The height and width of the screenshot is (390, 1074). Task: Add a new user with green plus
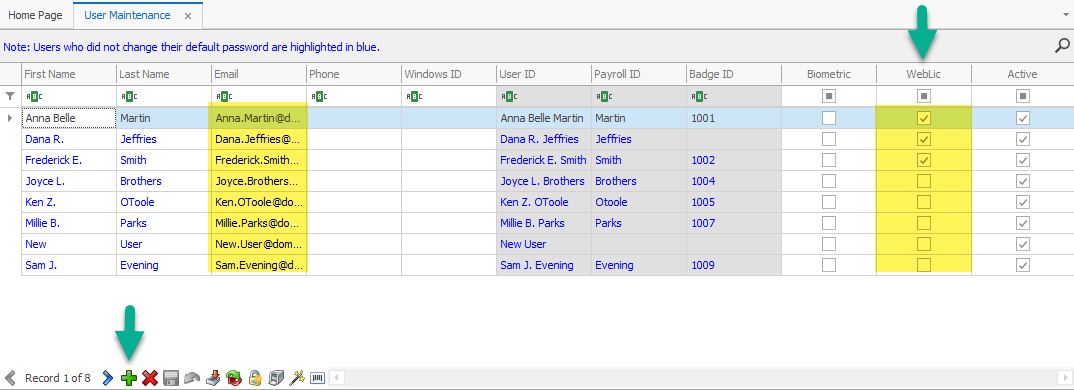click(128, 378)
